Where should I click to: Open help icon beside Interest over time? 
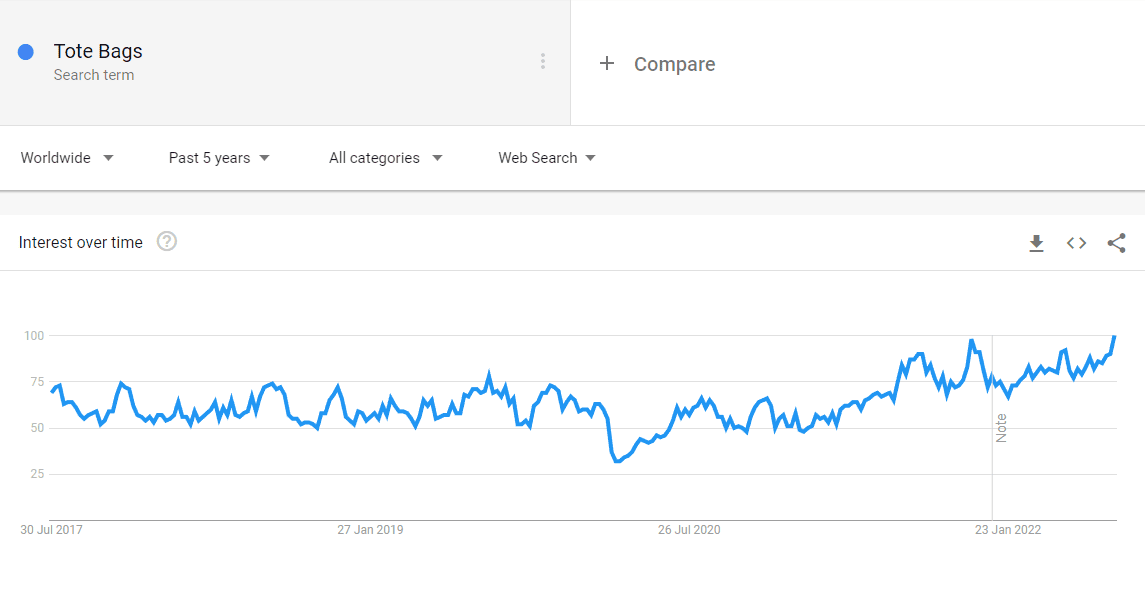tap(166, 242)
